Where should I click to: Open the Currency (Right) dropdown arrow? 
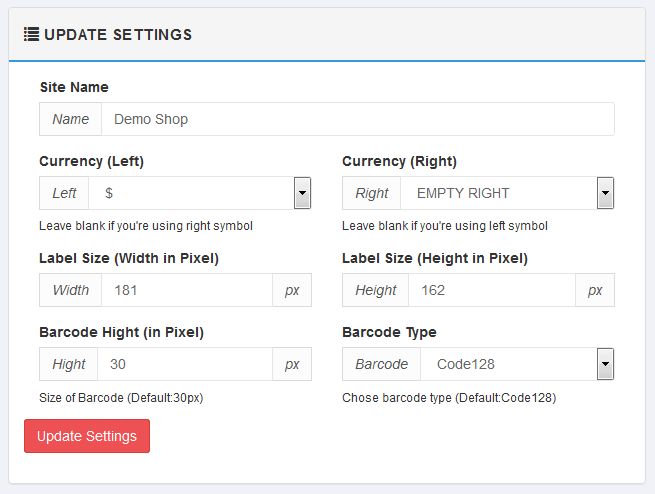(605, 193)
